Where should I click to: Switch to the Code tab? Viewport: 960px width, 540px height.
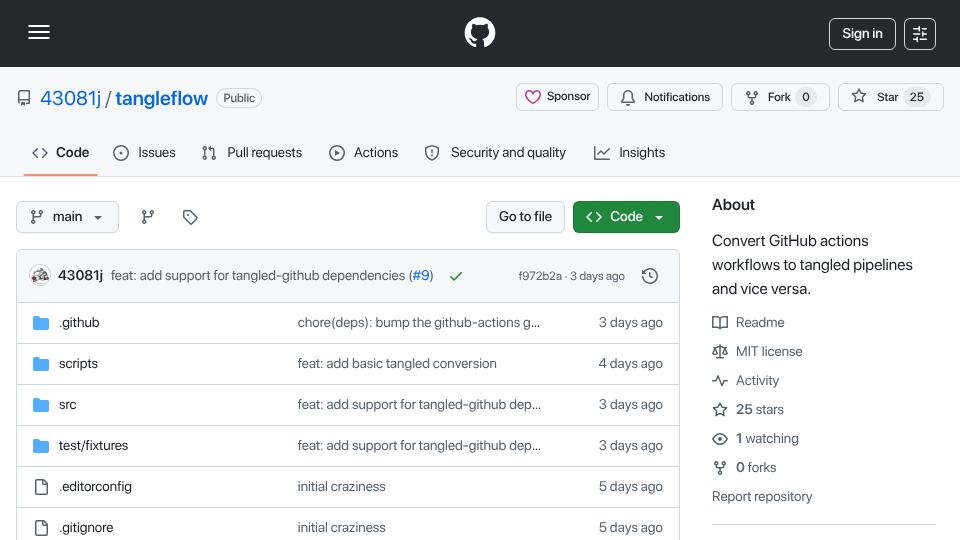tap(61, 152)
